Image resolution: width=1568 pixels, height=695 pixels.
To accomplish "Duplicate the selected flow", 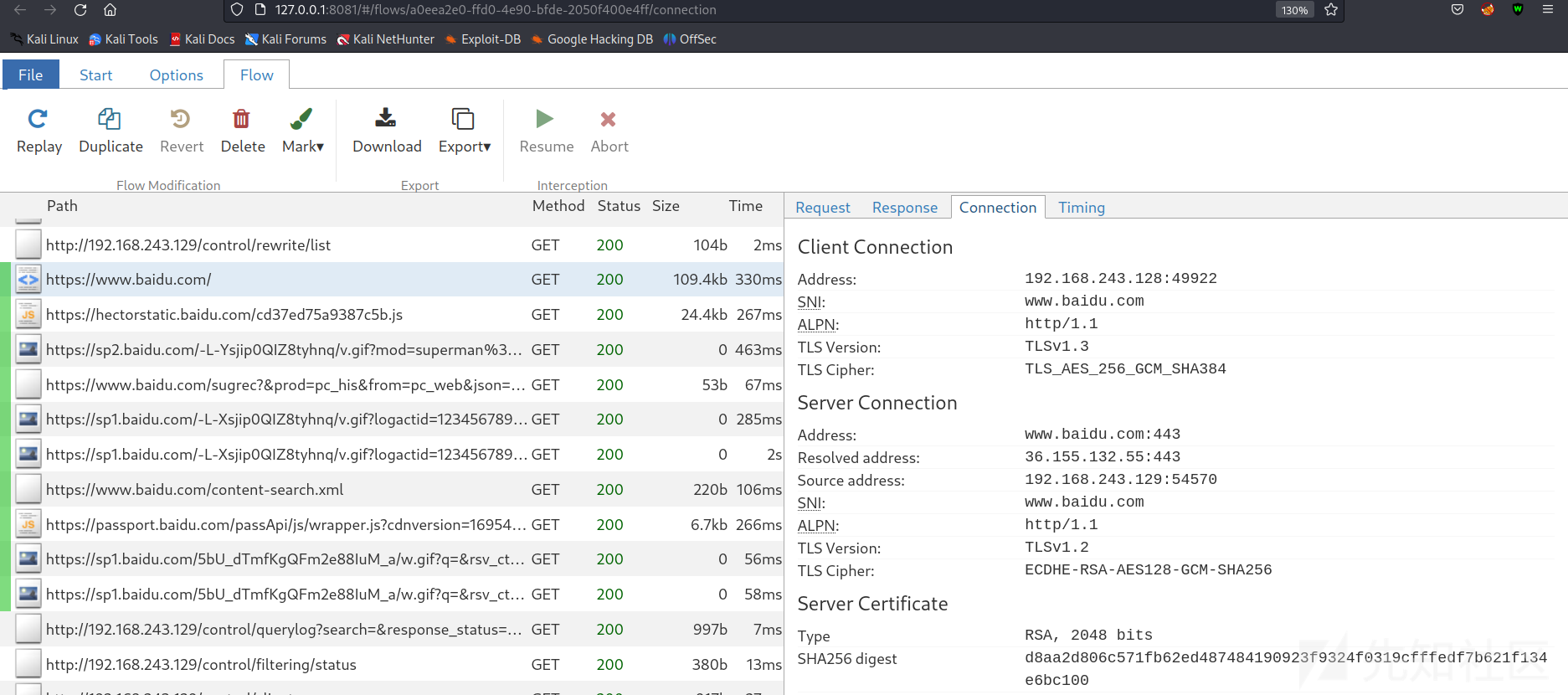I will pos(111,120).
